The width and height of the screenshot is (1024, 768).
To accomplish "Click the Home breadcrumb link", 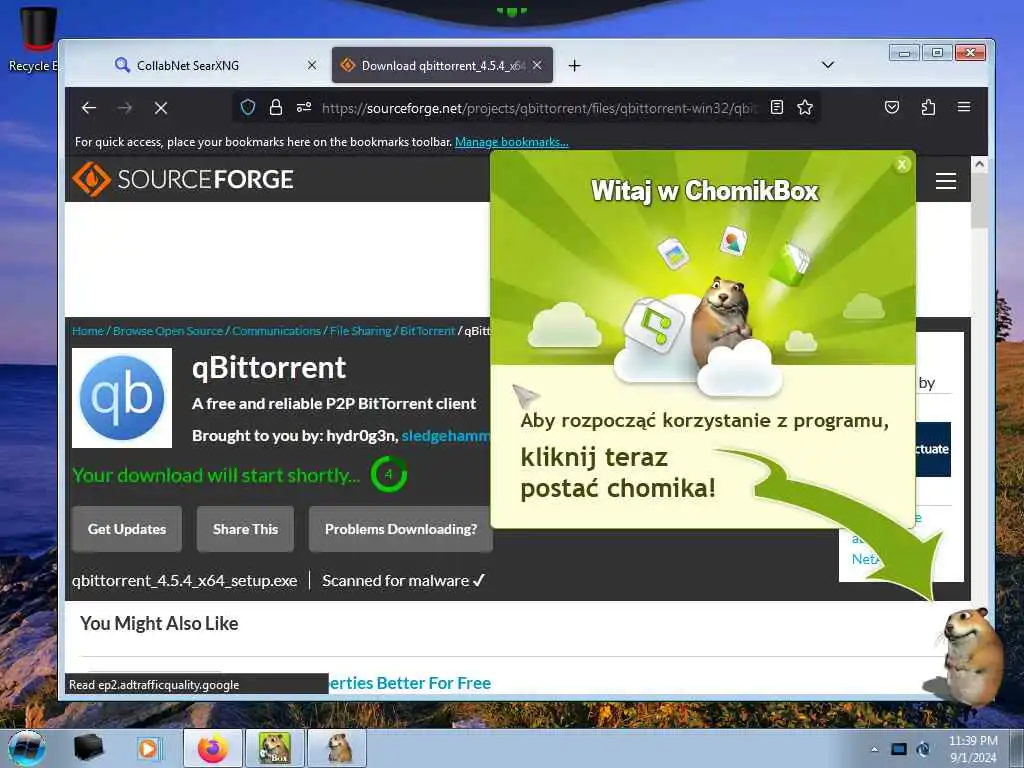I will [88, 331].
